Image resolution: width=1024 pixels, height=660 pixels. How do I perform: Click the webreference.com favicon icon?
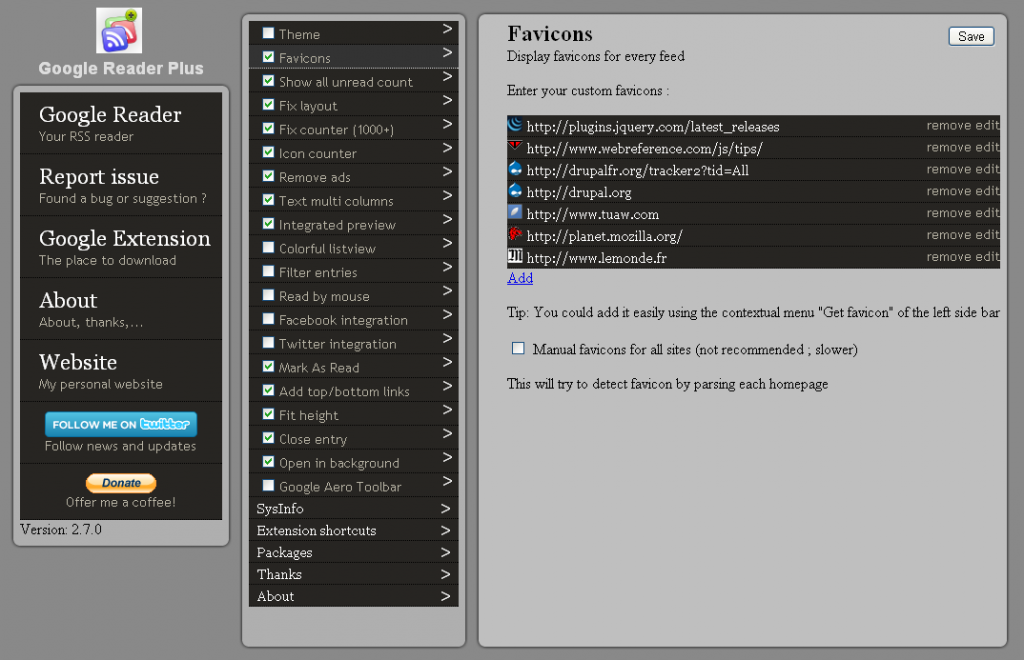pyautogui.click(x=515, y=148)
